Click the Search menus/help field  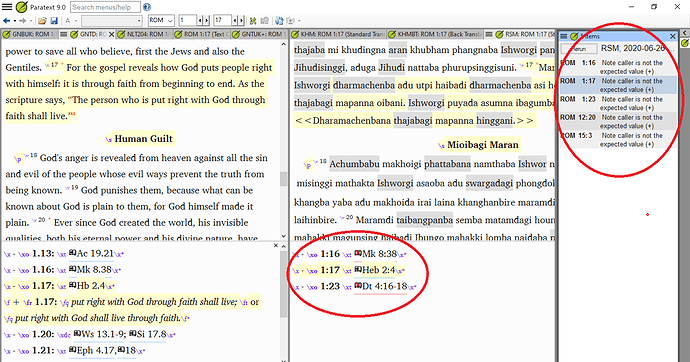105,7
